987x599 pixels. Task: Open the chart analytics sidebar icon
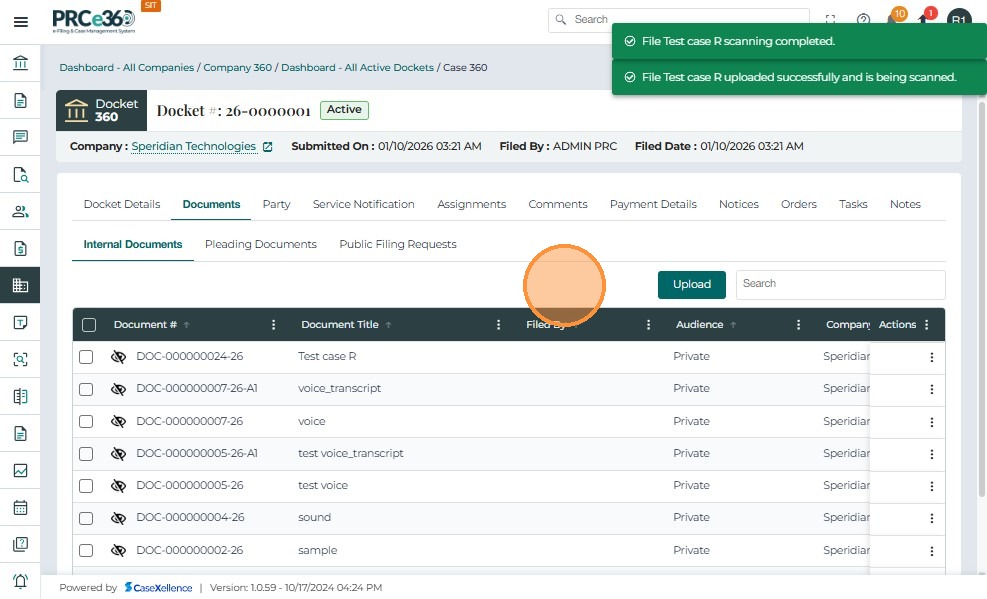click(20, 470)
